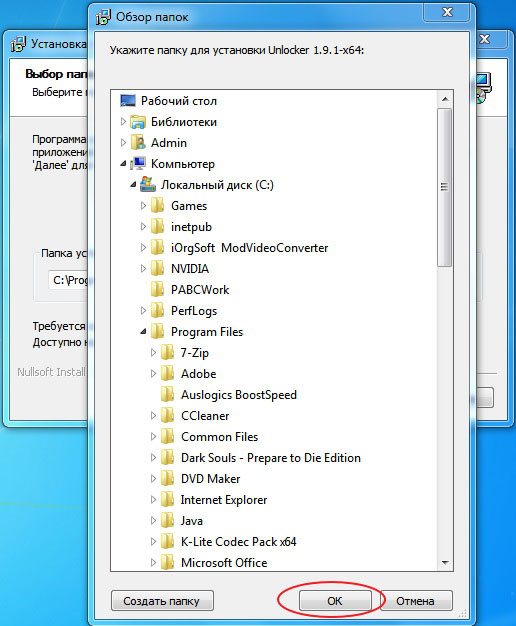Click the Библиотеки libraries icon

click(x=138, y=122)
